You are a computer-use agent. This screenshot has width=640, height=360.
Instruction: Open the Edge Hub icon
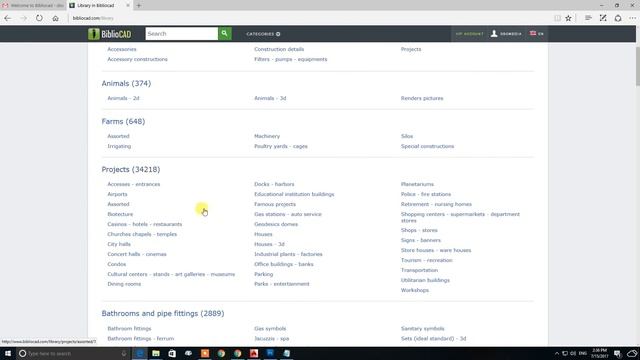pos(588,18)
